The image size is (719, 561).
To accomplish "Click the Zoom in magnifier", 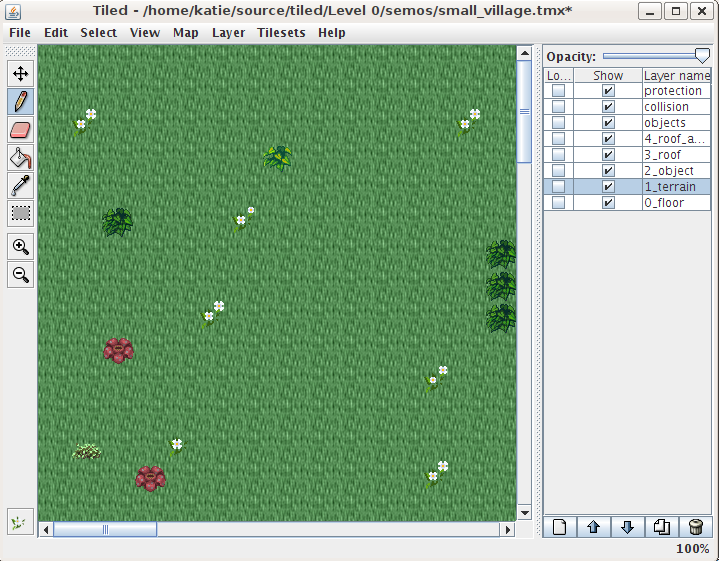I will (20, 247).
